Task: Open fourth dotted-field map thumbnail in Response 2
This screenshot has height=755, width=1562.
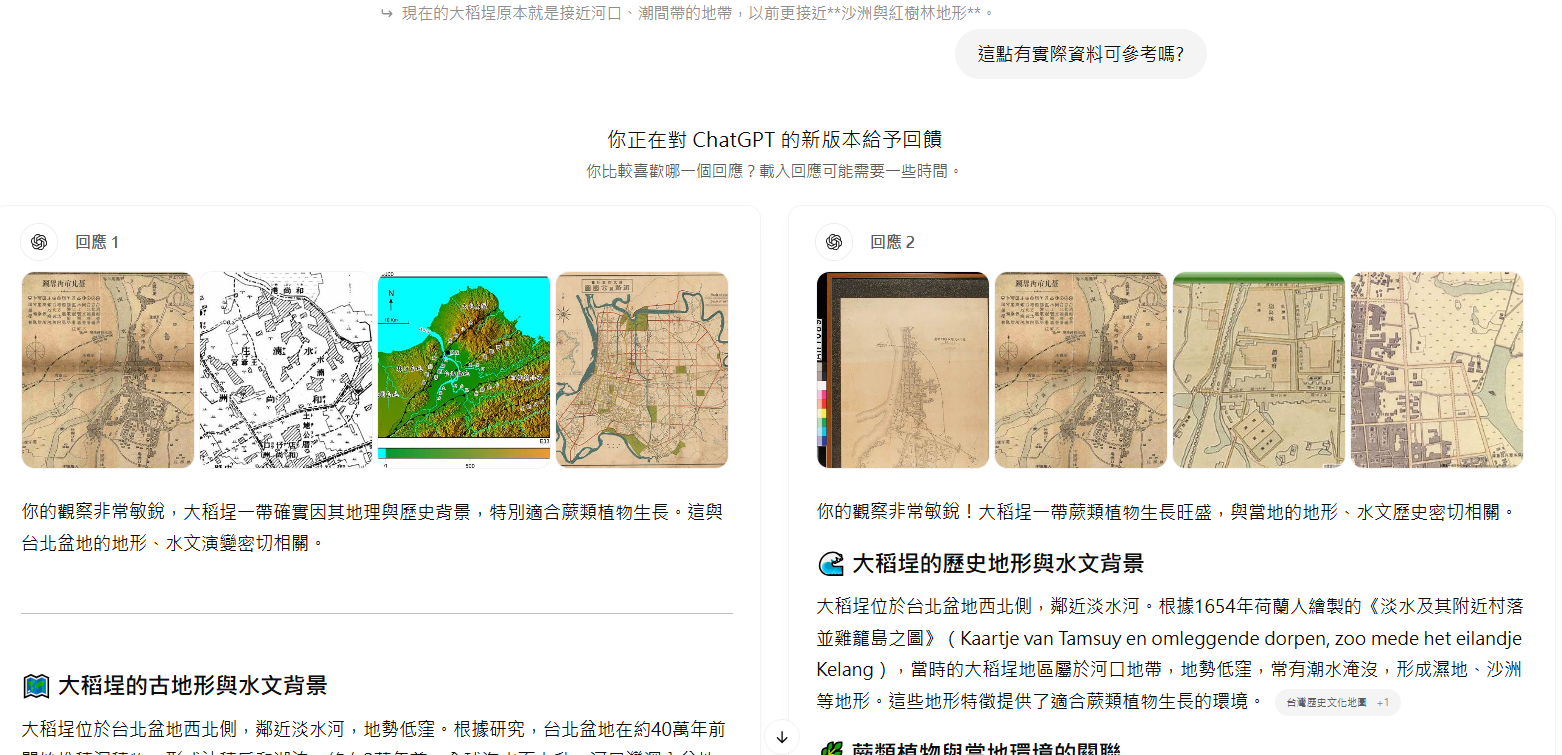Action: 1437,370
